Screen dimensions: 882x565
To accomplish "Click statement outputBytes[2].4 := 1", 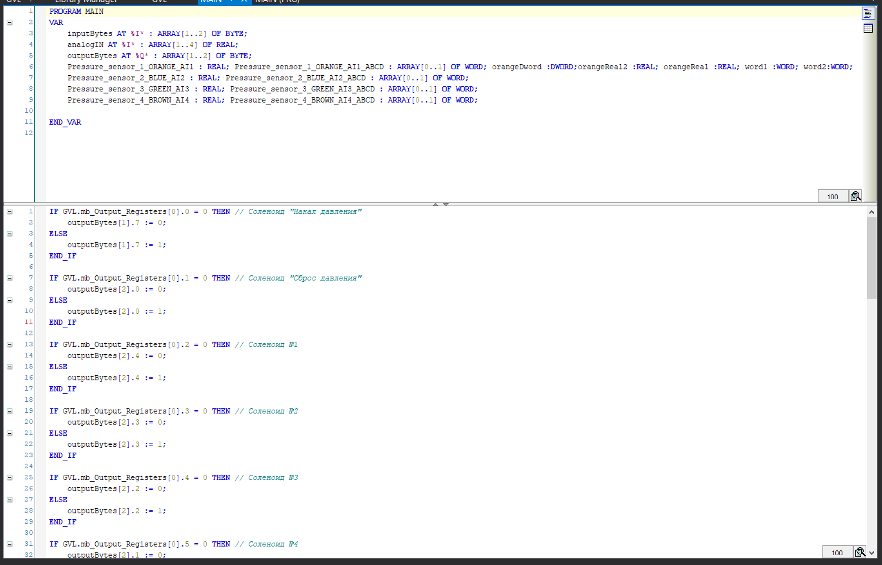I will pos(117,378).
